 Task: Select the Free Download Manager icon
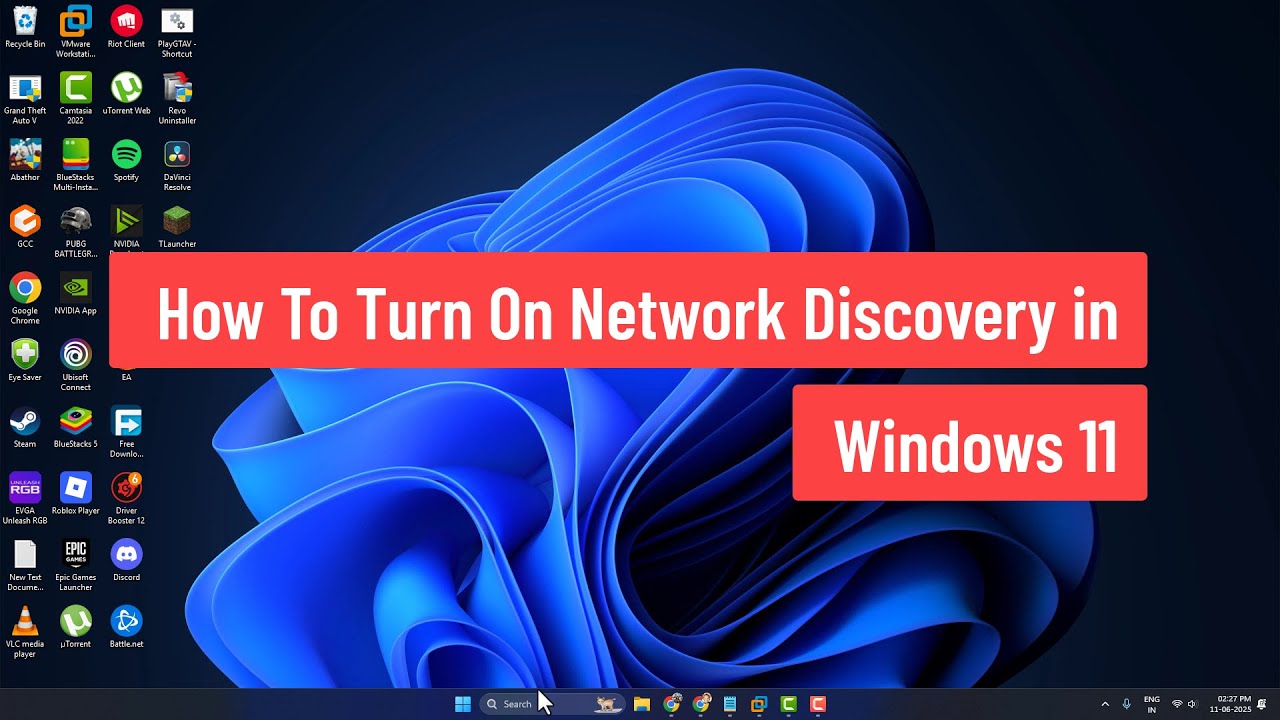(x=126, y=431)
